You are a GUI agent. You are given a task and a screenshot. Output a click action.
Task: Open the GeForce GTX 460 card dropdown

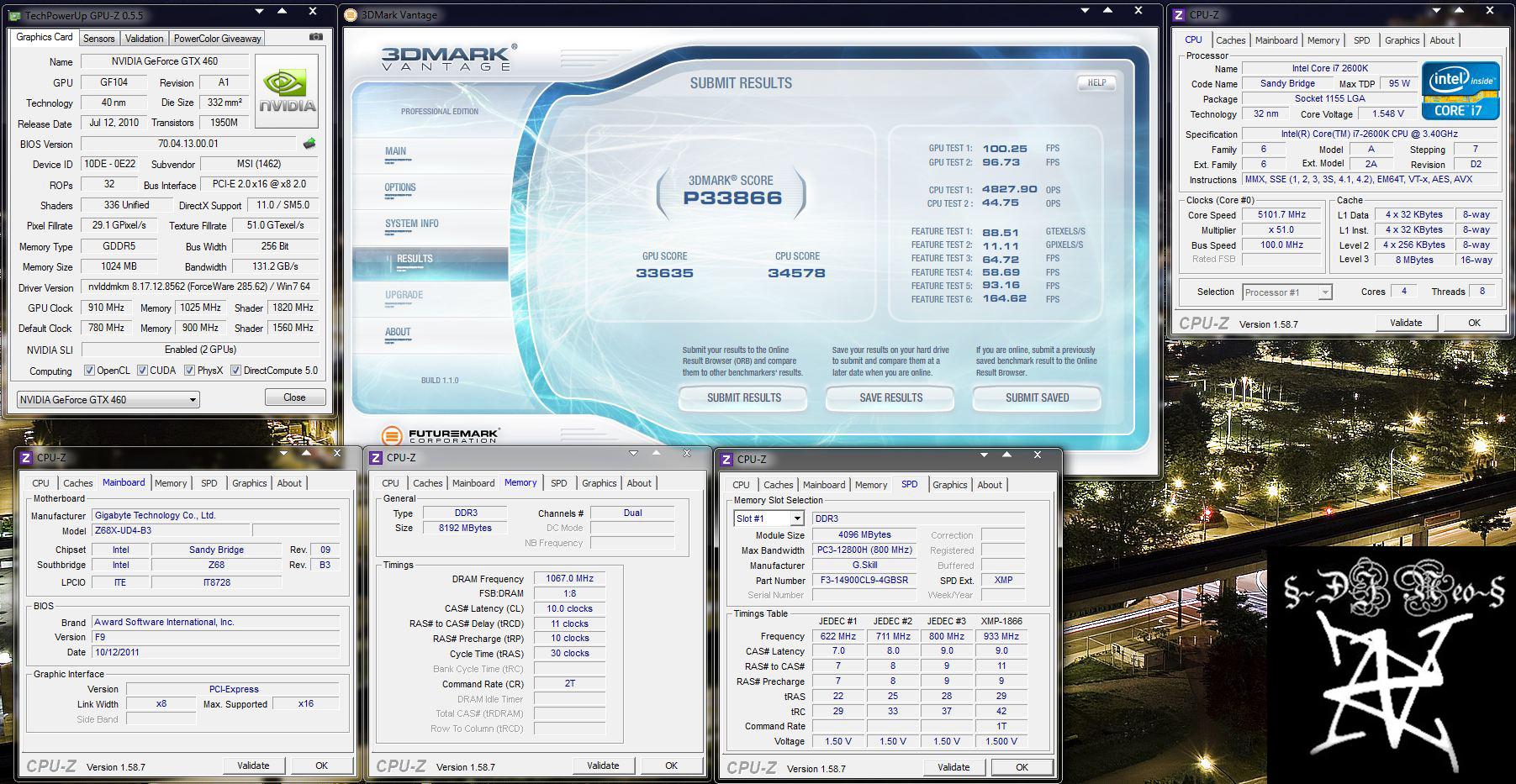[x=108, y=399]
